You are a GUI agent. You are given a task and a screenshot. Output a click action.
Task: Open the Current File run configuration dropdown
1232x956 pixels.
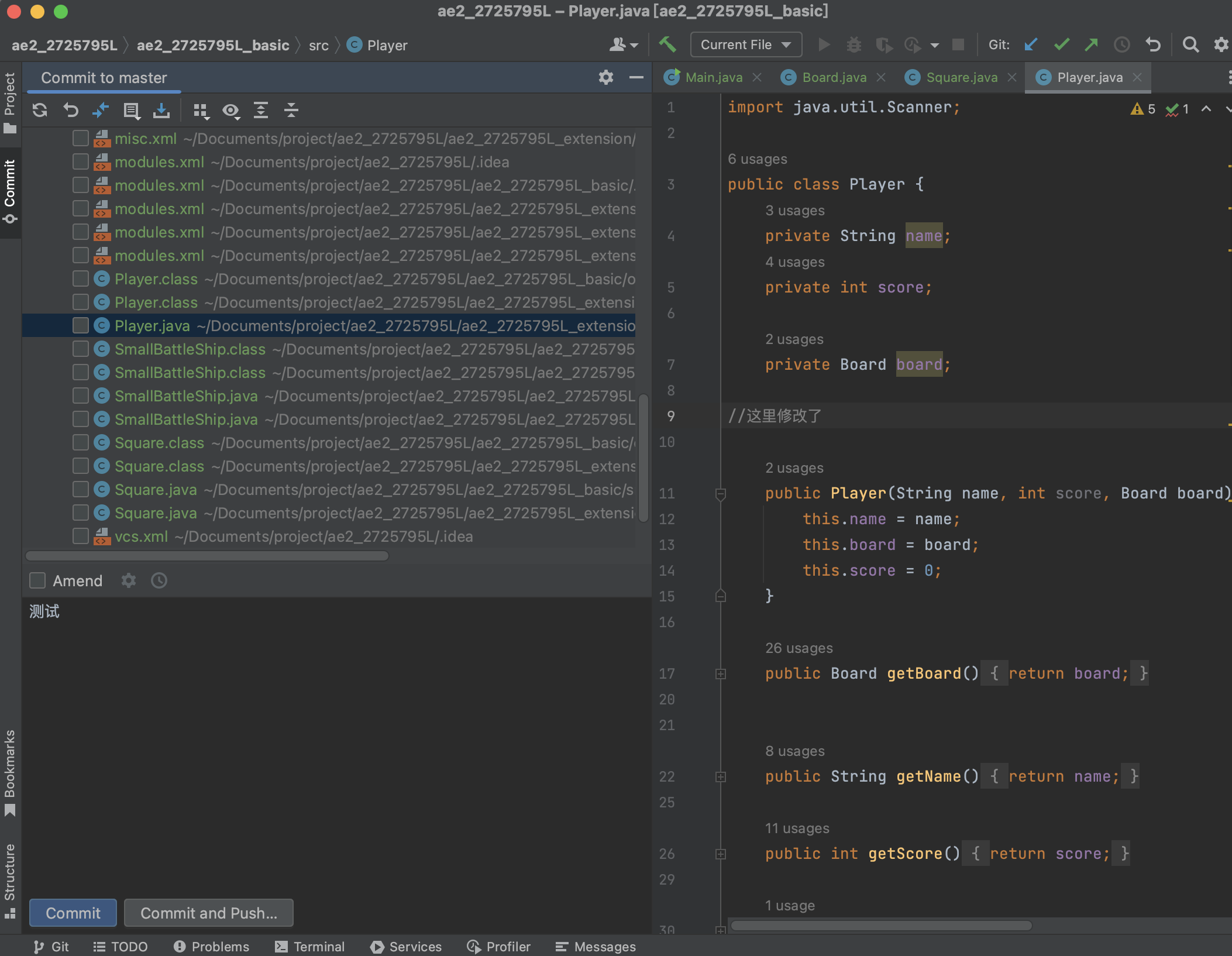point(745,44)
